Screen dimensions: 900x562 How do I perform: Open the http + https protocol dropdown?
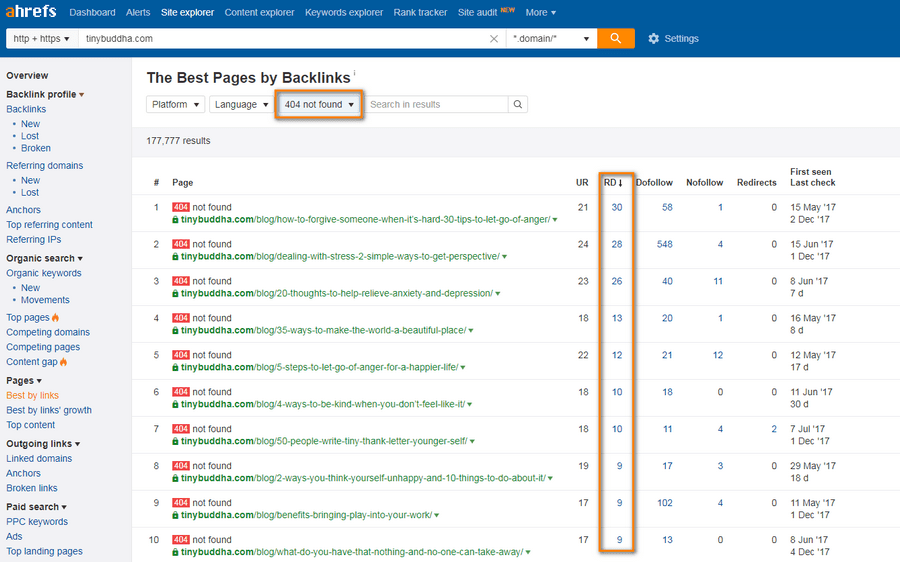click(x=42, y=38)
